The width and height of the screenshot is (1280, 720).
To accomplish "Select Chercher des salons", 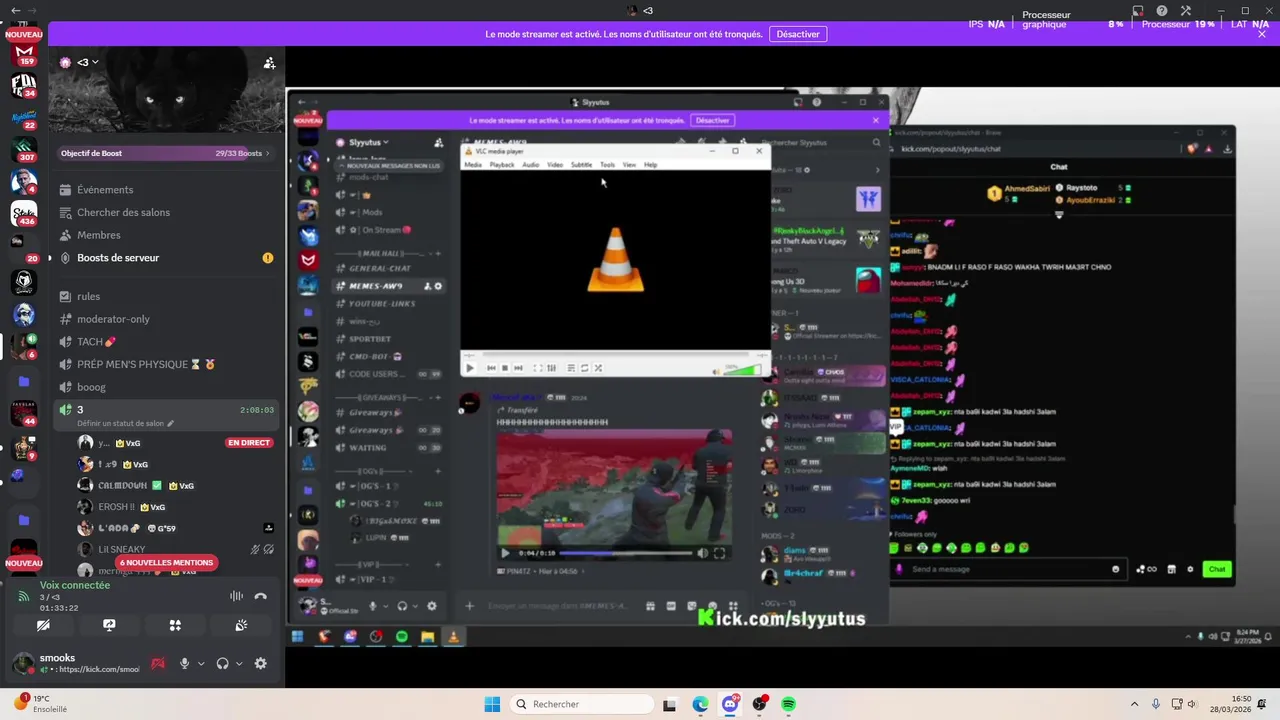I will [165, 212].
